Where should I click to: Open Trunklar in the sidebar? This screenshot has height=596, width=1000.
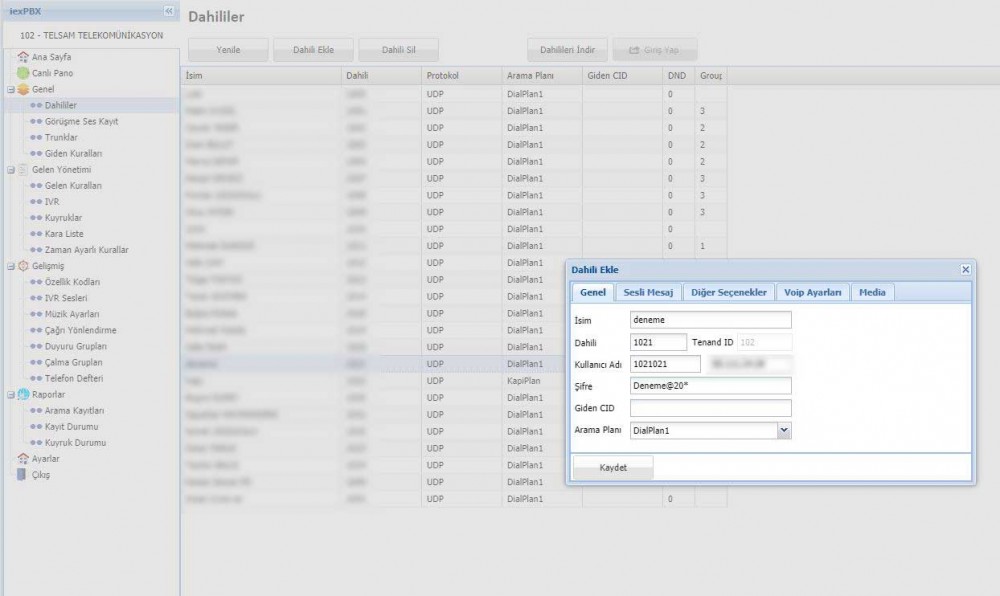click(x=61, y=137)
